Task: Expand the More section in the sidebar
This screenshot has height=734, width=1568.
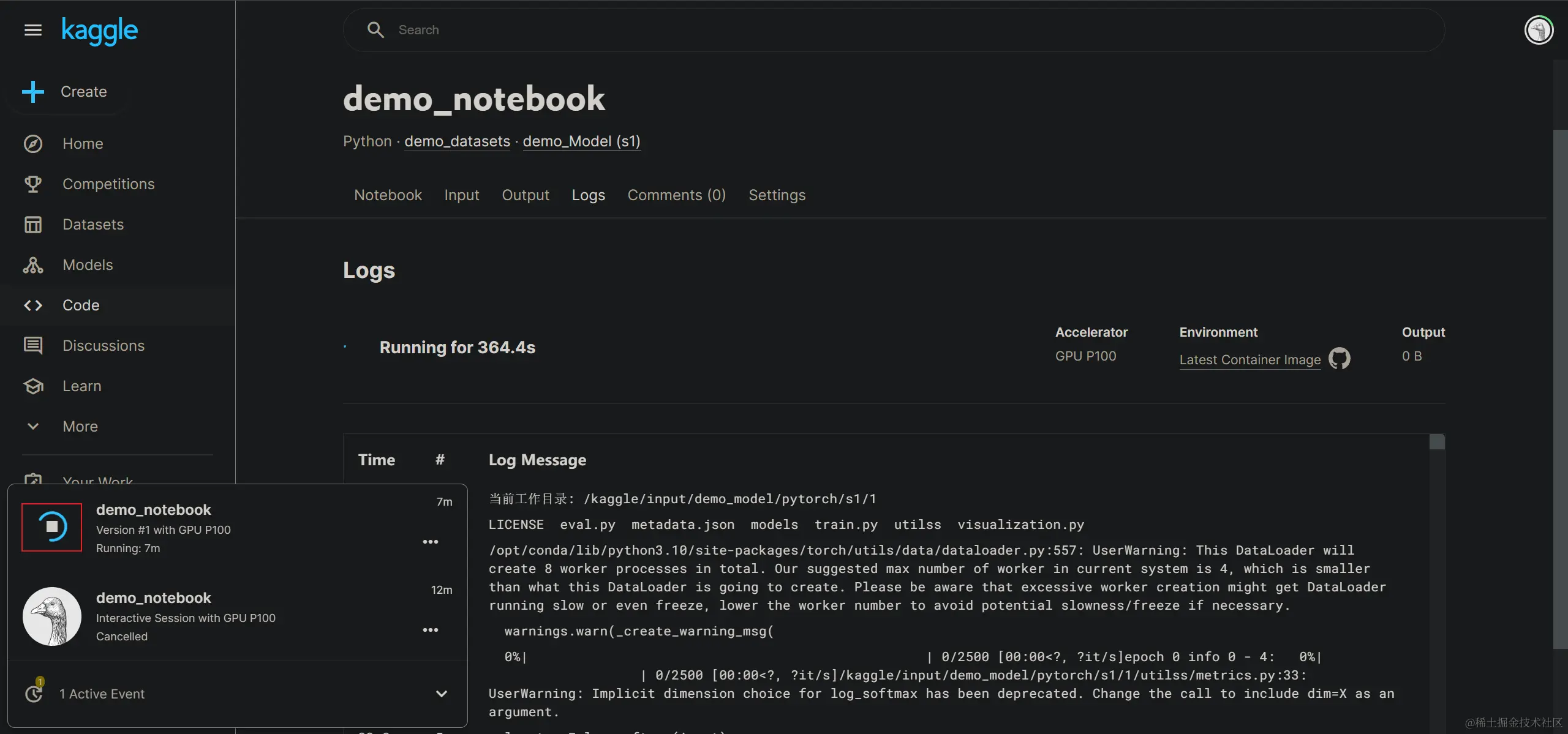Action: tap(33, 427)
